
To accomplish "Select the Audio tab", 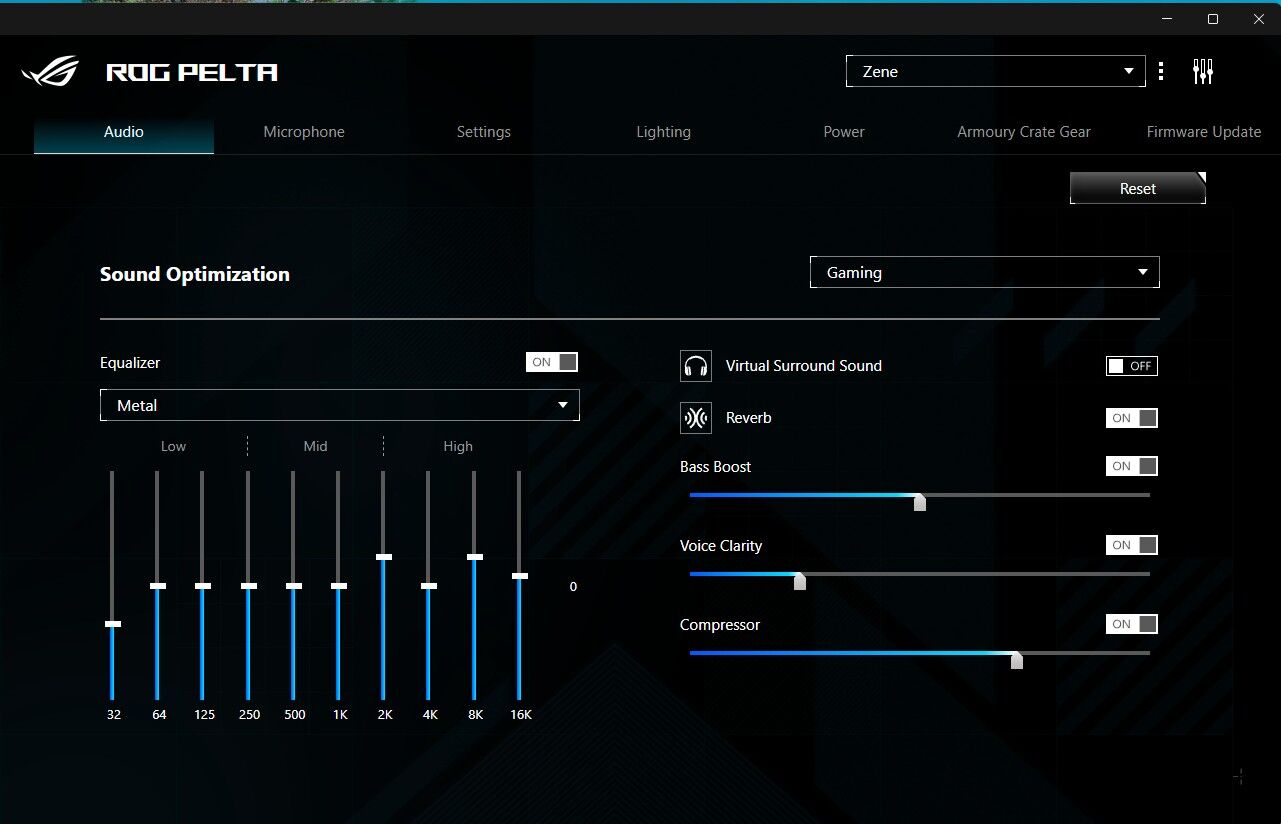I will click(124, 132).
